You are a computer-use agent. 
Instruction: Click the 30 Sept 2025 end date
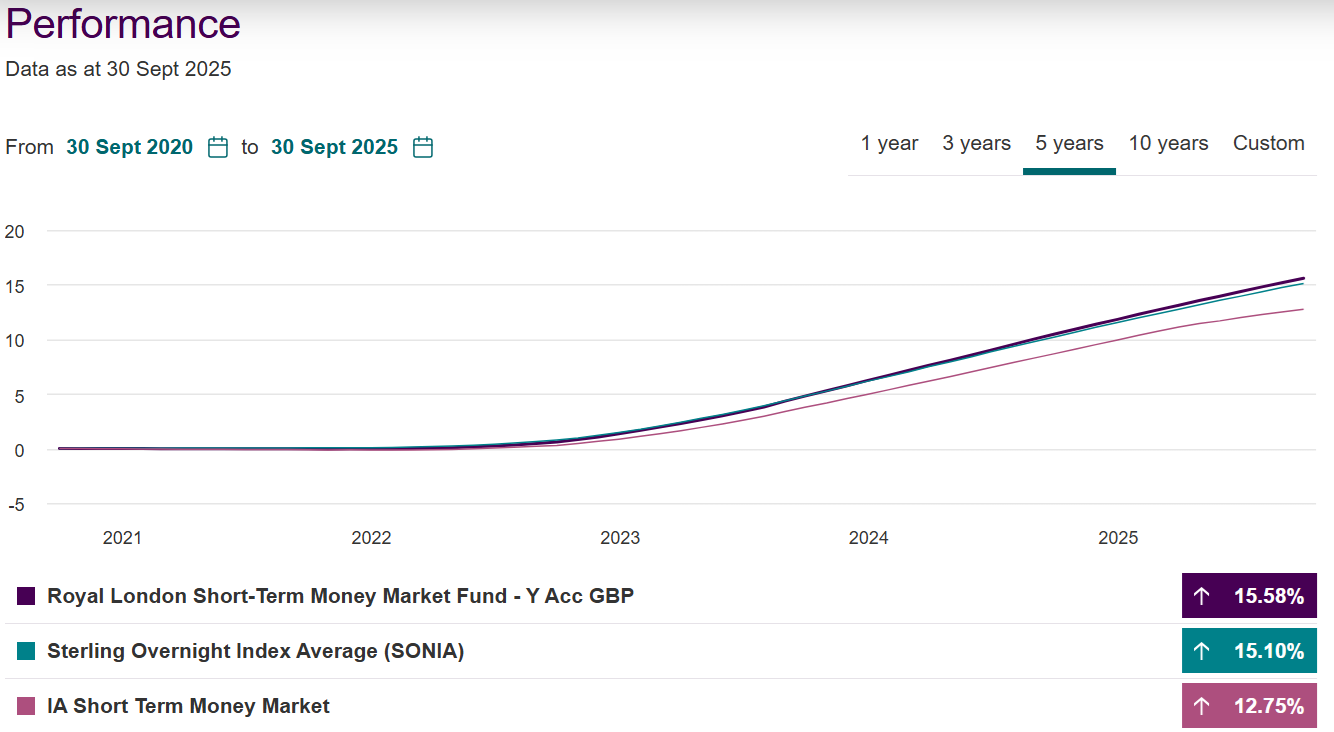click(334, 147)
